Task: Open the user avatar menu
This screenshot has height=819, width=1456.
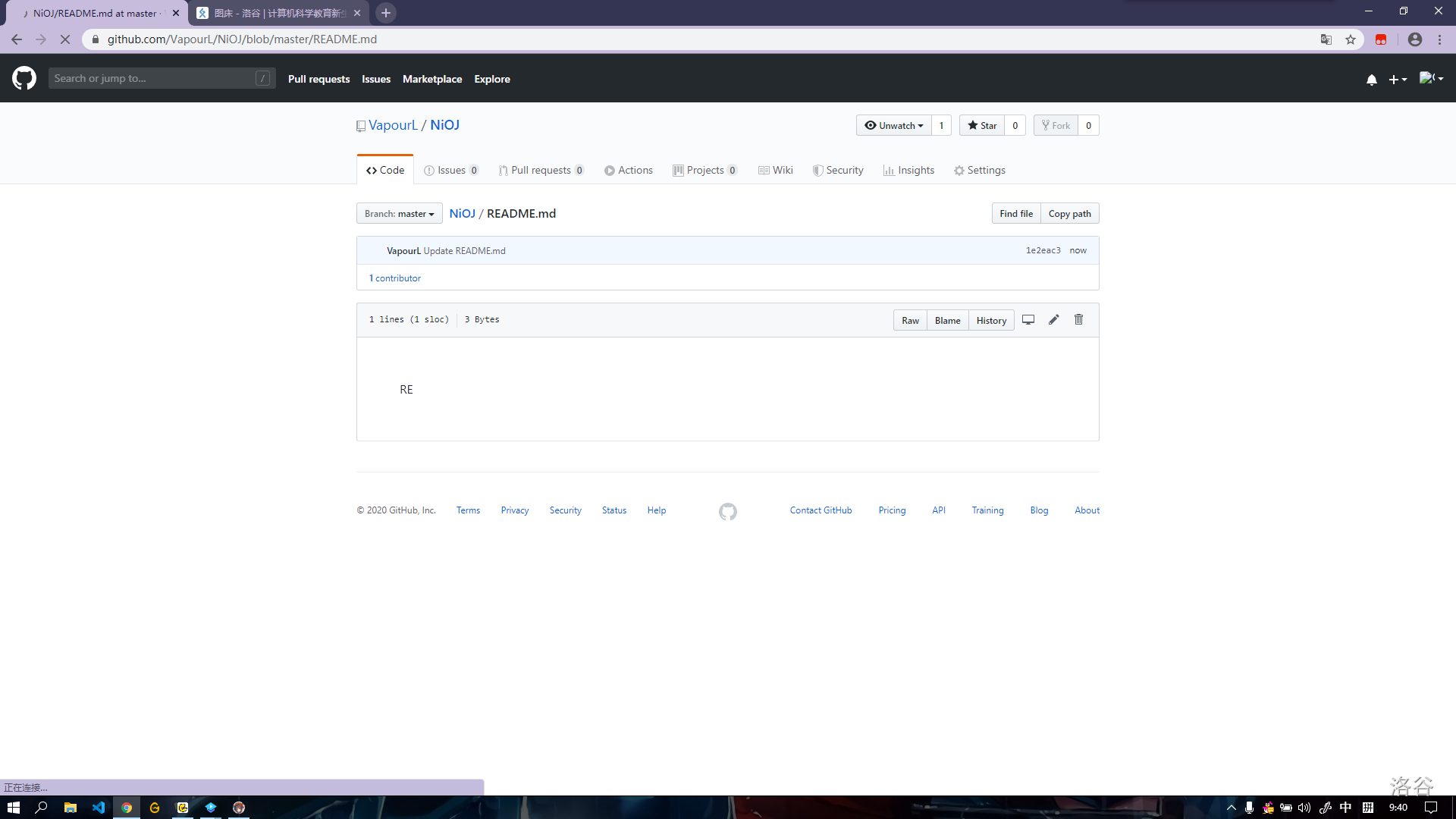Action: point(1431,78)
